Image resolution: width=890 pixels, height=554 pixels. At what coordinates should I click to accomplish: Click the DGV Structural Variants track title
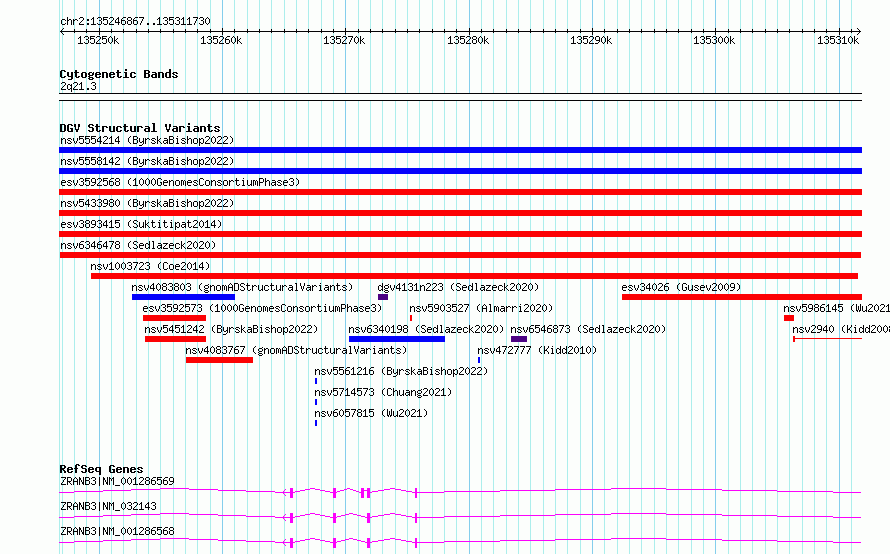(140, 128)
